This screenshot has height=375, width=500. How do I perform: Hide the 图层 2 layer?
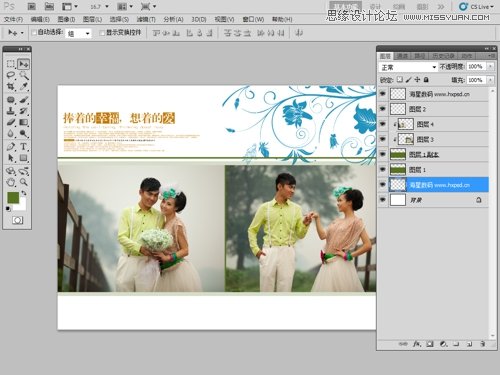pos(383,109)
